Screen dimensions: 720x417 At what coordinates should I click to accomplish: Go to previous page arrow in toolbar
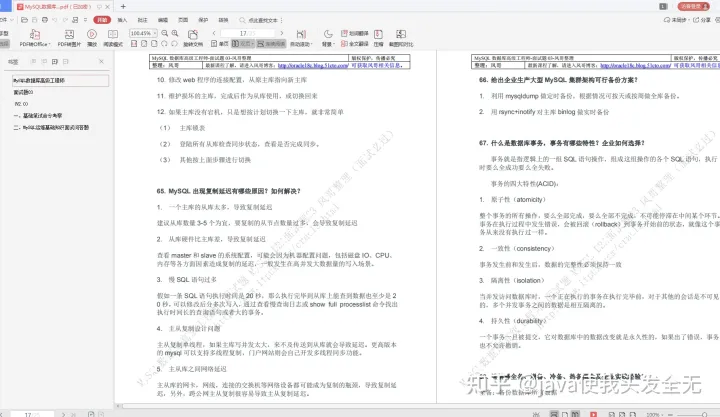(214, 33)
